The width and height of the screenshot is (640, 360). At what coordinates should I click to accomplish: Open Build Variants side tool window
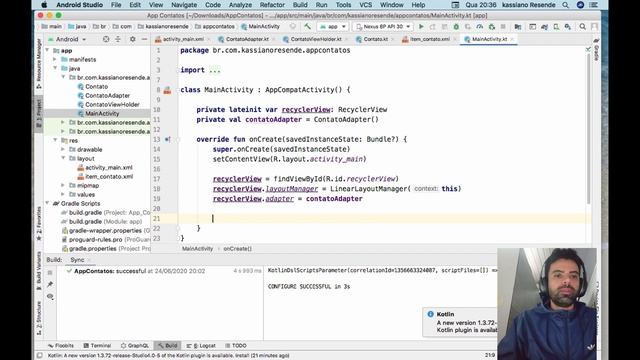(39, 270)
